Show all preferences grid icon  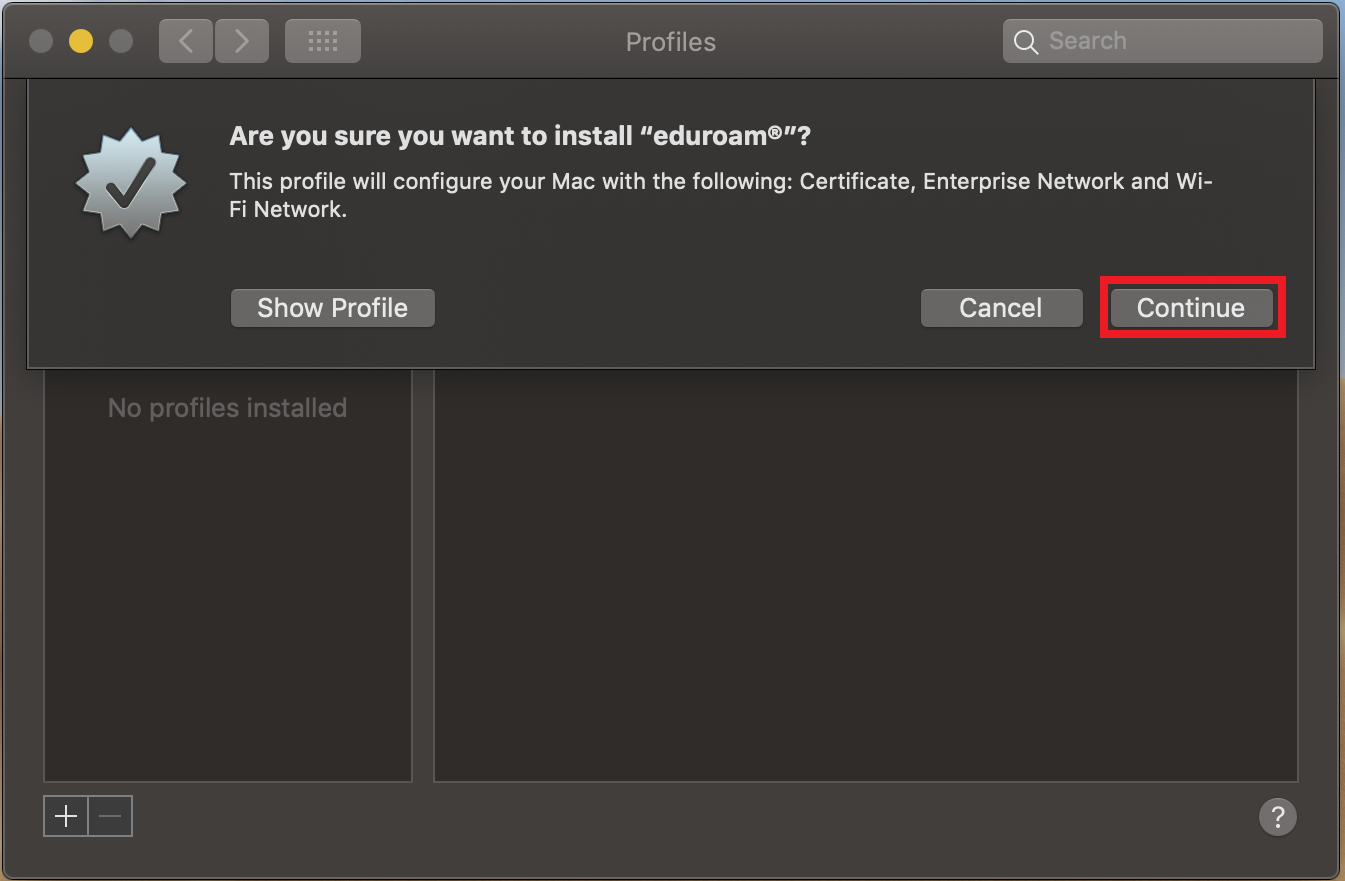[x=323, y=41]
